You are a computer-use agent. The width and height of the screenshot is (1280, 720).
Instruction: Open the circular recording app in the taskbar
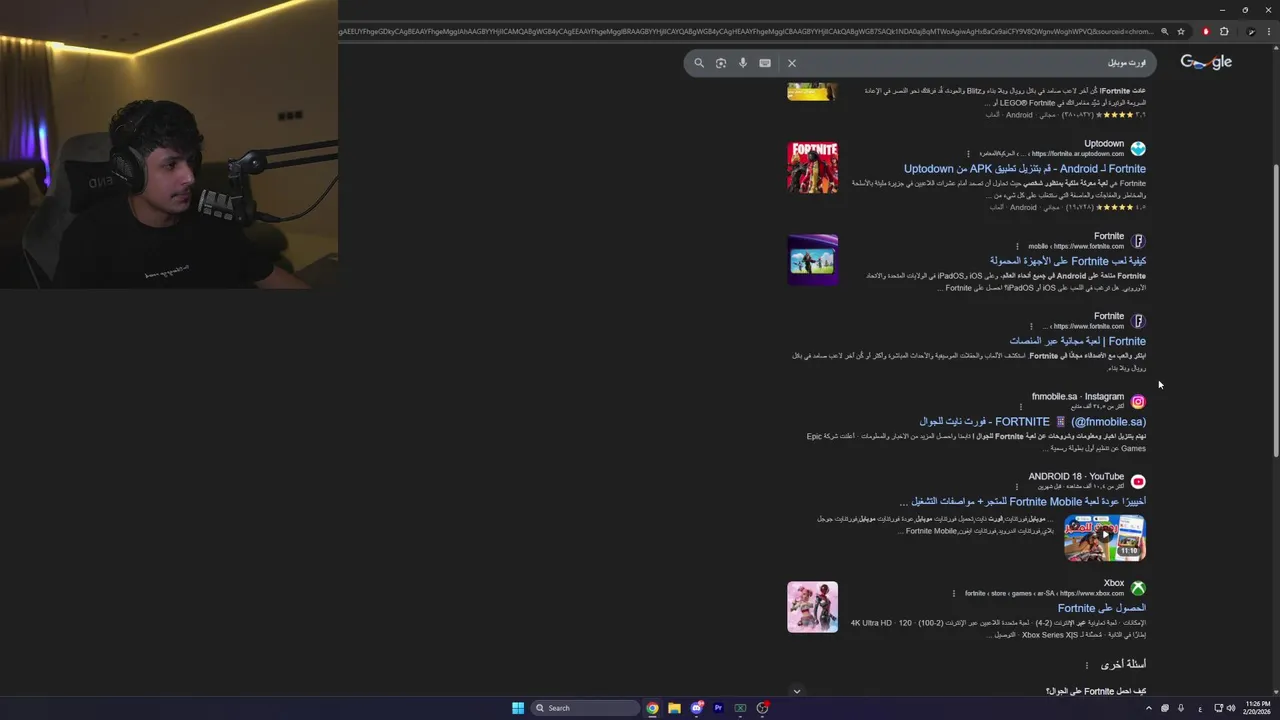(x=762, y=708)
